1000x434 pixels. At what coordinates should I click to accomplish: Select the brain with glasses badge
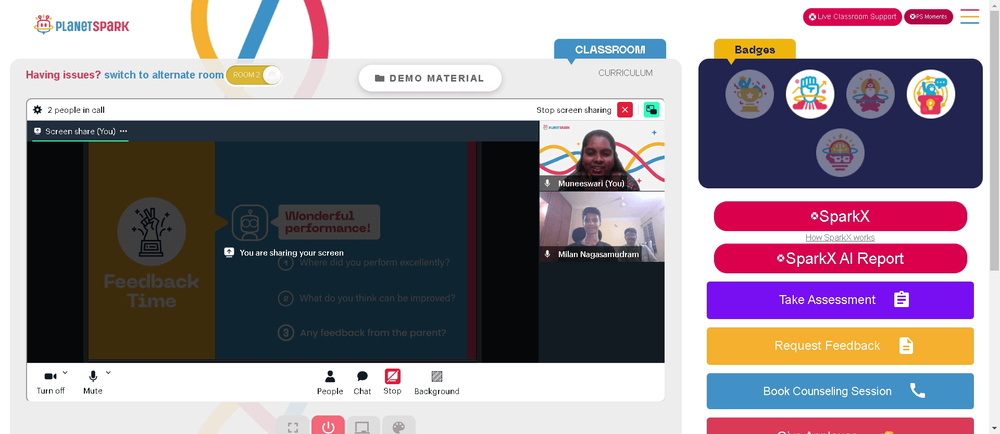pos(840,153)
